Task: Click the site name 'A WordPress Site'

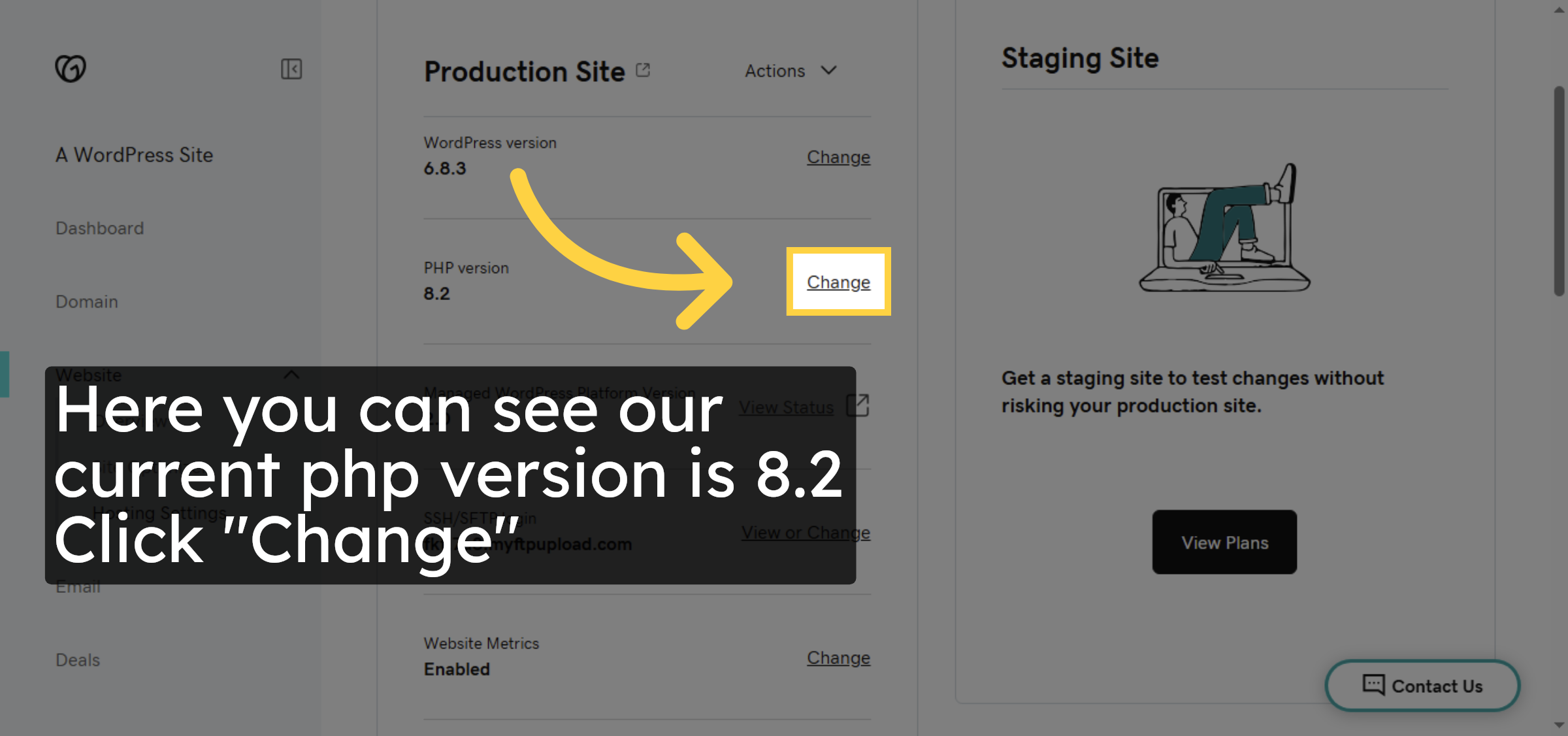Action: [133, 155]
